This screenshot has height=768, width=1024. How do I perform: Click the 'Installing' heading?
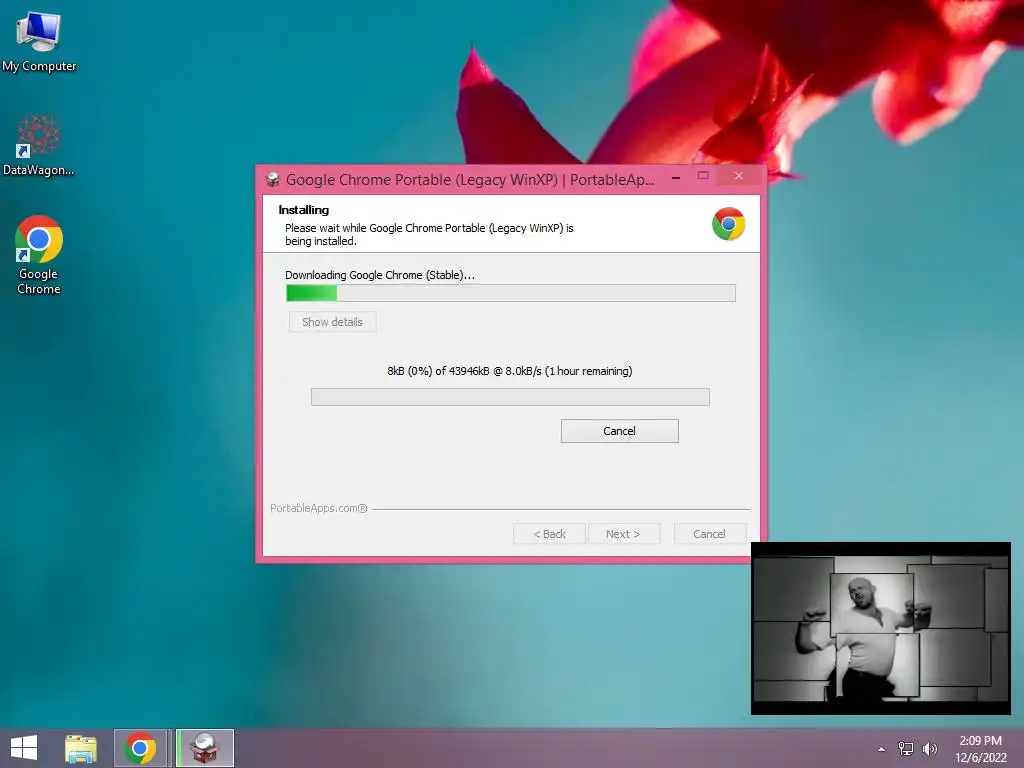pos(304,210)
